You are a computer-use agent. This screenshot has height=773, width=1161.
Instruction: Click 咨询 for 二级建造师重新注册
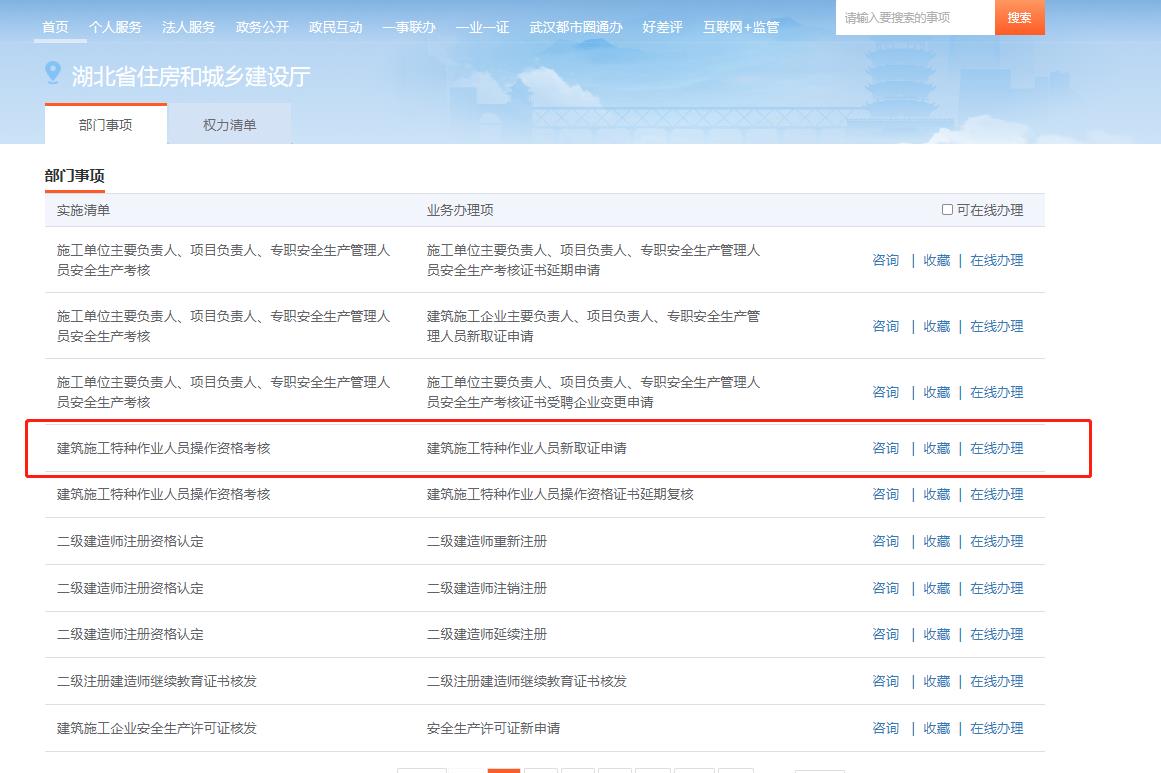click(x=886, y=542)
